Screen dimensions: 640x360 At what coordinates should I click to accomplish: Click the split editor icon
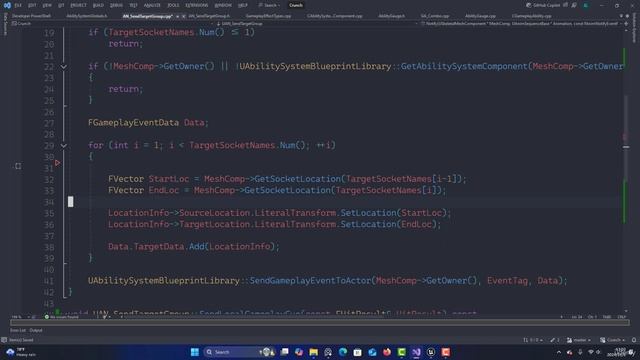(x=626, y=24)
